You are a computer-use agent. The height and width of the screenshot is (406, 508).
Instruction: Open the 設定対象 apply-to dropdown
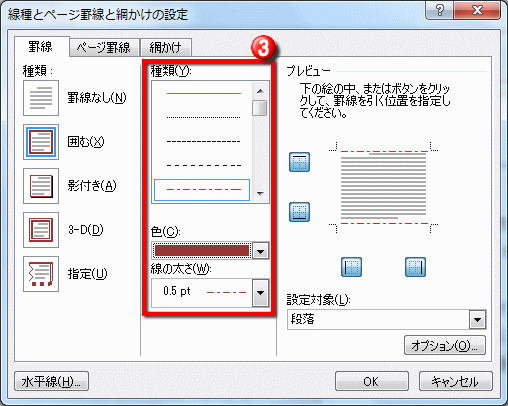[477, 320]
